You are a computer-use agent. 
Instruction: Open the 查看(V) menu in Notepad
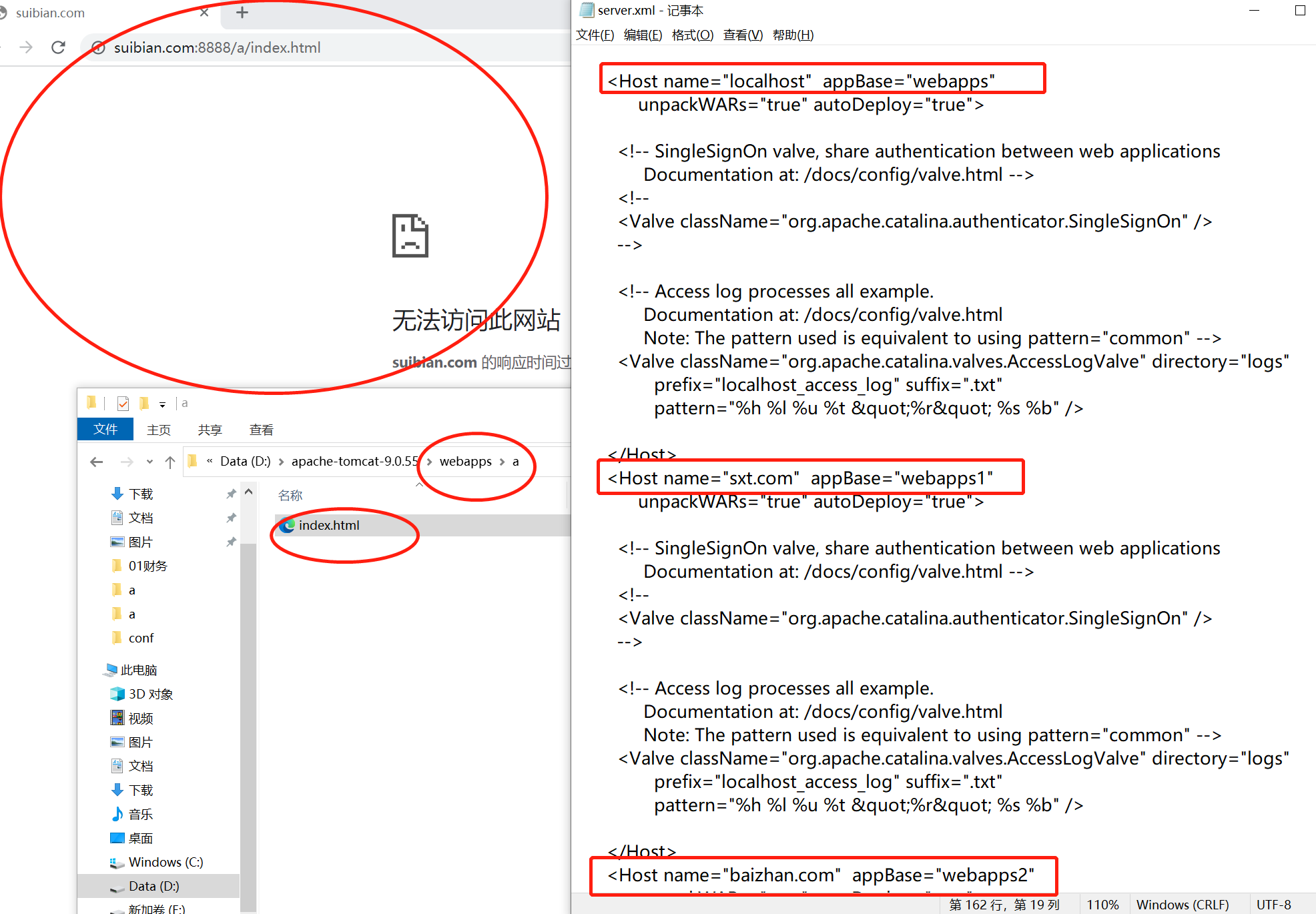point(743,35)
